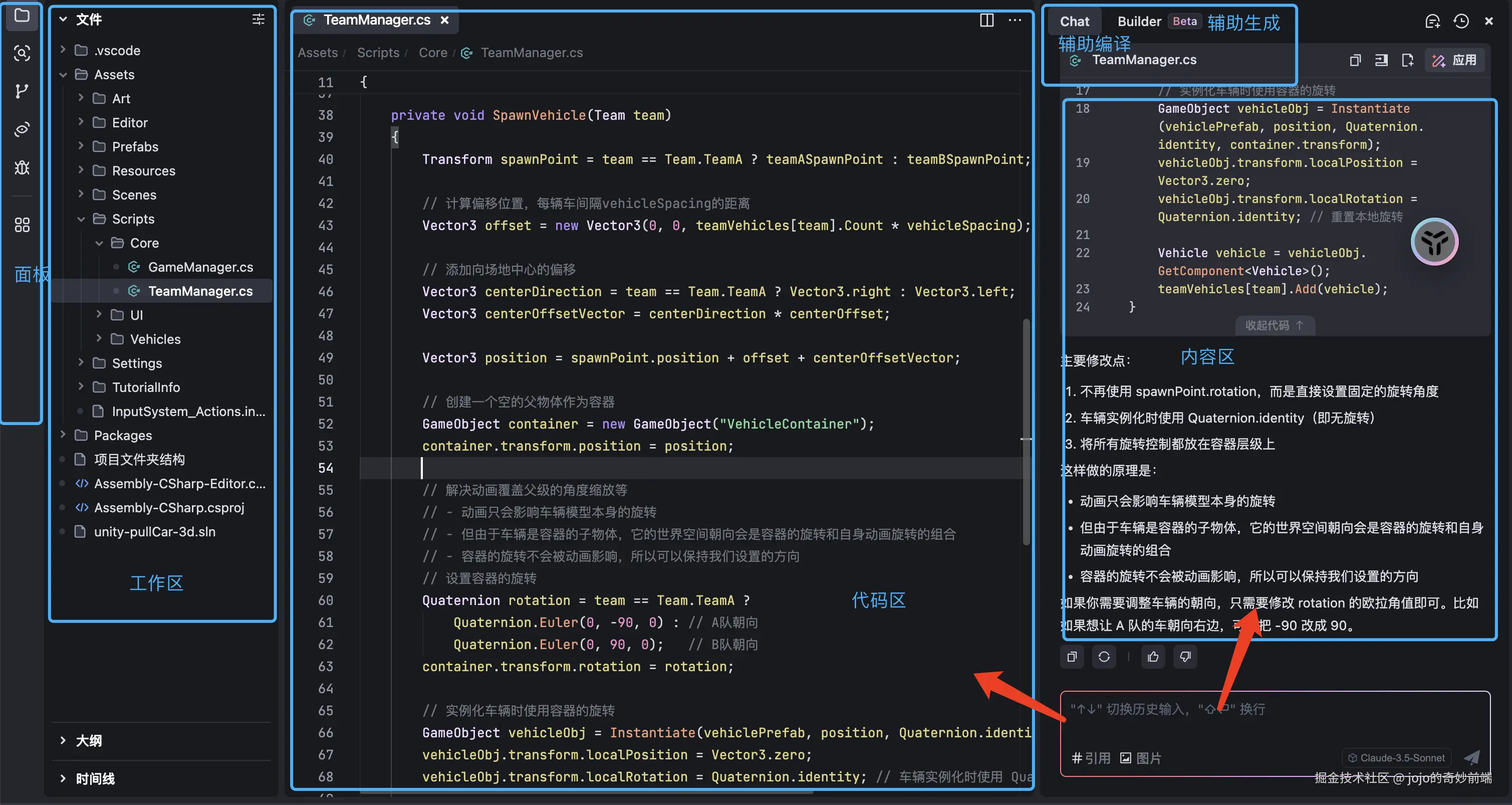This screenshot has width=1512, height=805.
Task: Click the 应用 apply button
Action: [x=1454, y=60]
